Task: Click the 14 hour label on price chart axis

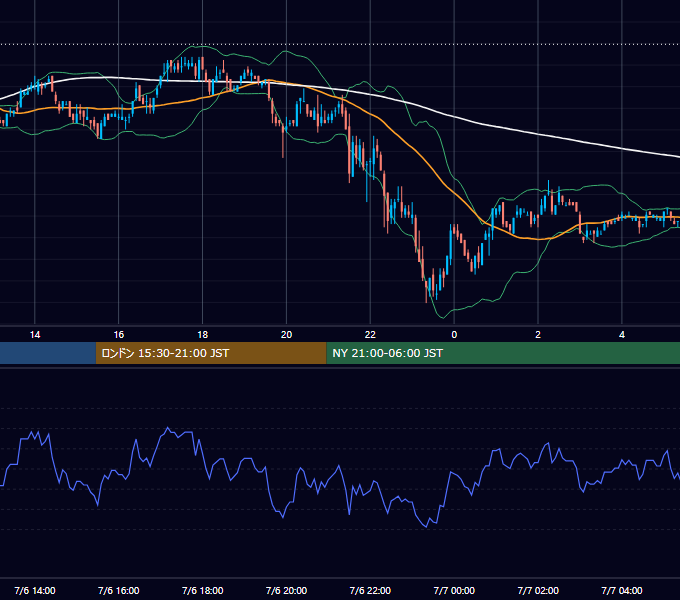Action: [35, 335]
